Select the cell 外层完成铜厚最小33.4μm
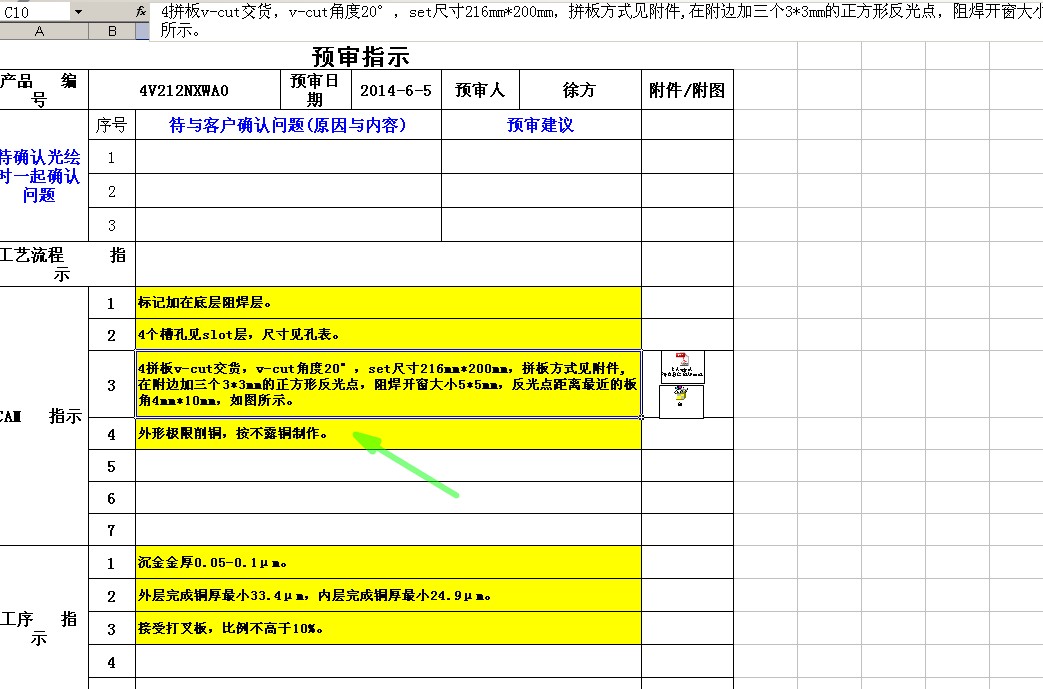 (x=388, y=595)
